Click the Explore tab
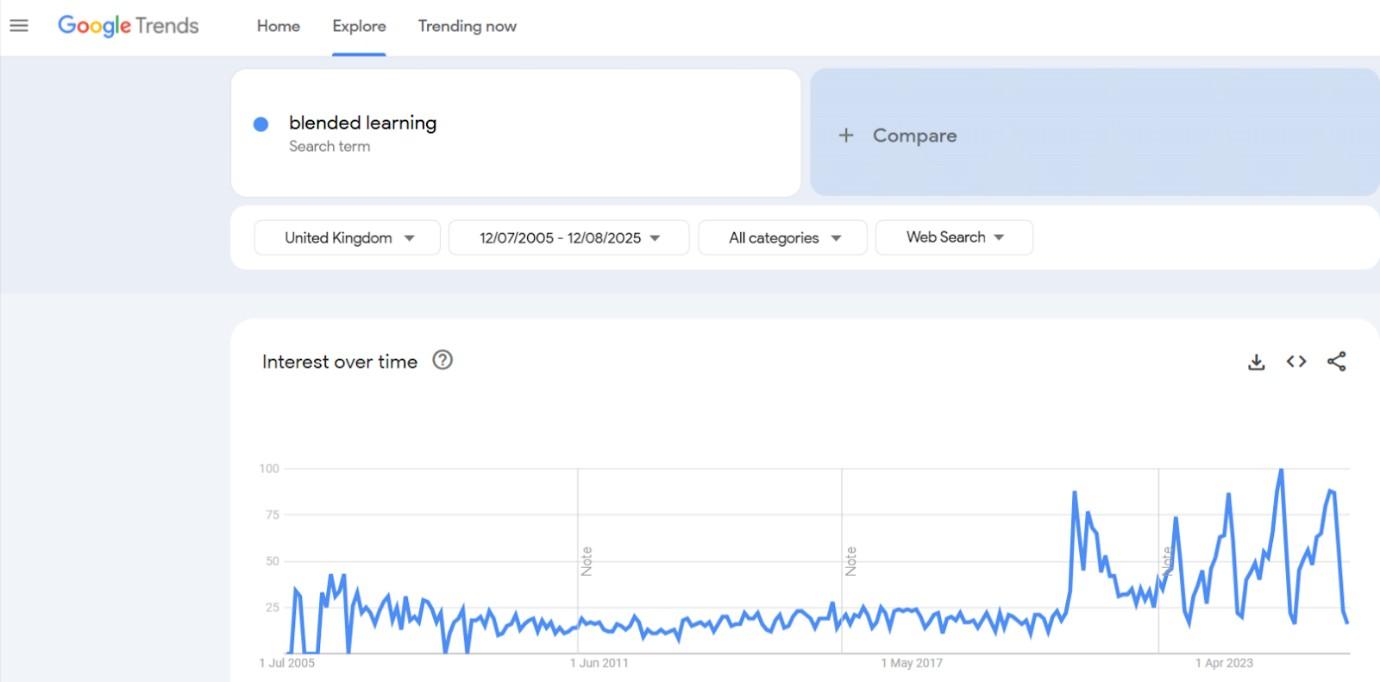Screen dimensions: 1380x682 359,26
